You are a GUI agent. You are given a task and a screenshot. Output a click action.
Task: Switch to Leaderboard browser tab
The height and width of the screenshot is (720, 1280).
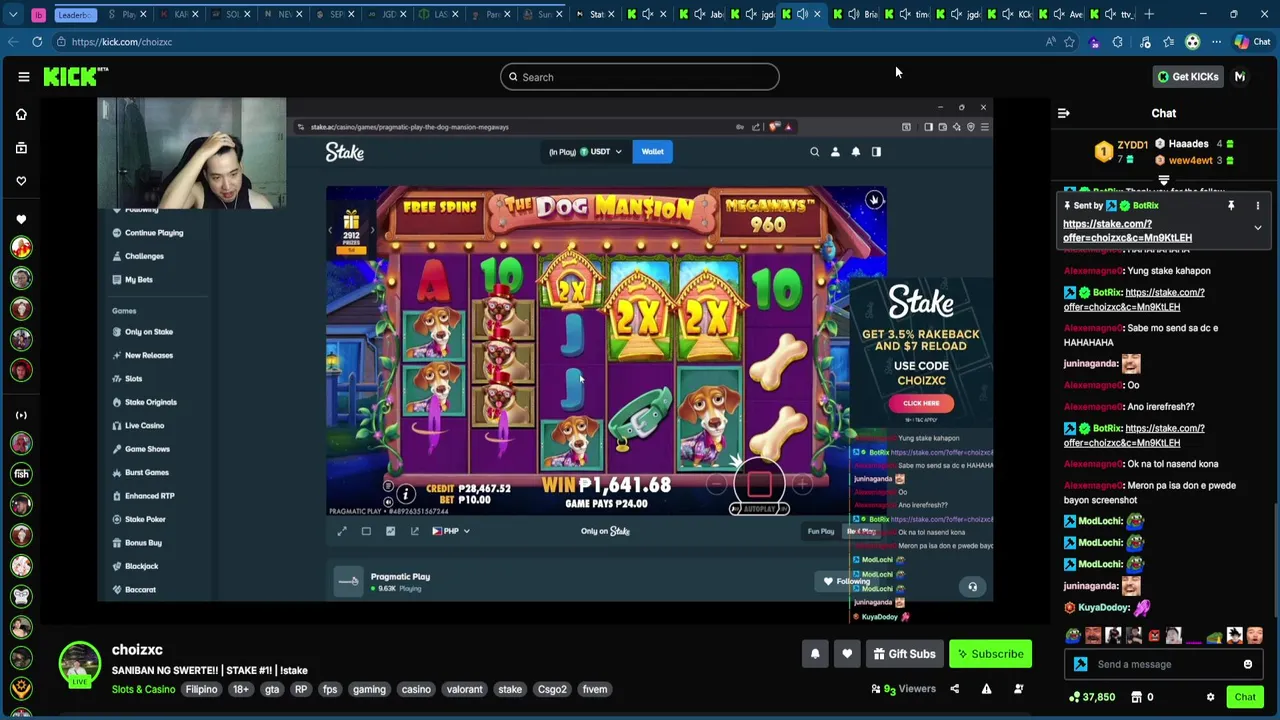click(x=75, y=14)
